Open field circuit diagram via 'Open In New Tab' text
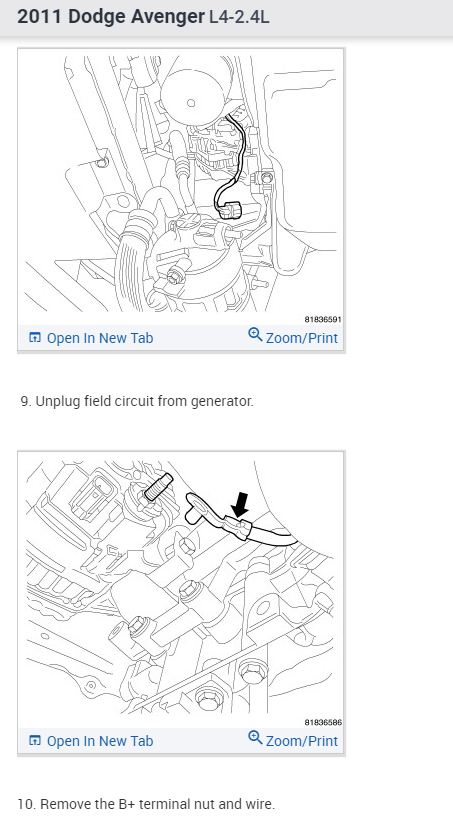The width and height of the screenshot is (453, 839). [x=100, y=338]
